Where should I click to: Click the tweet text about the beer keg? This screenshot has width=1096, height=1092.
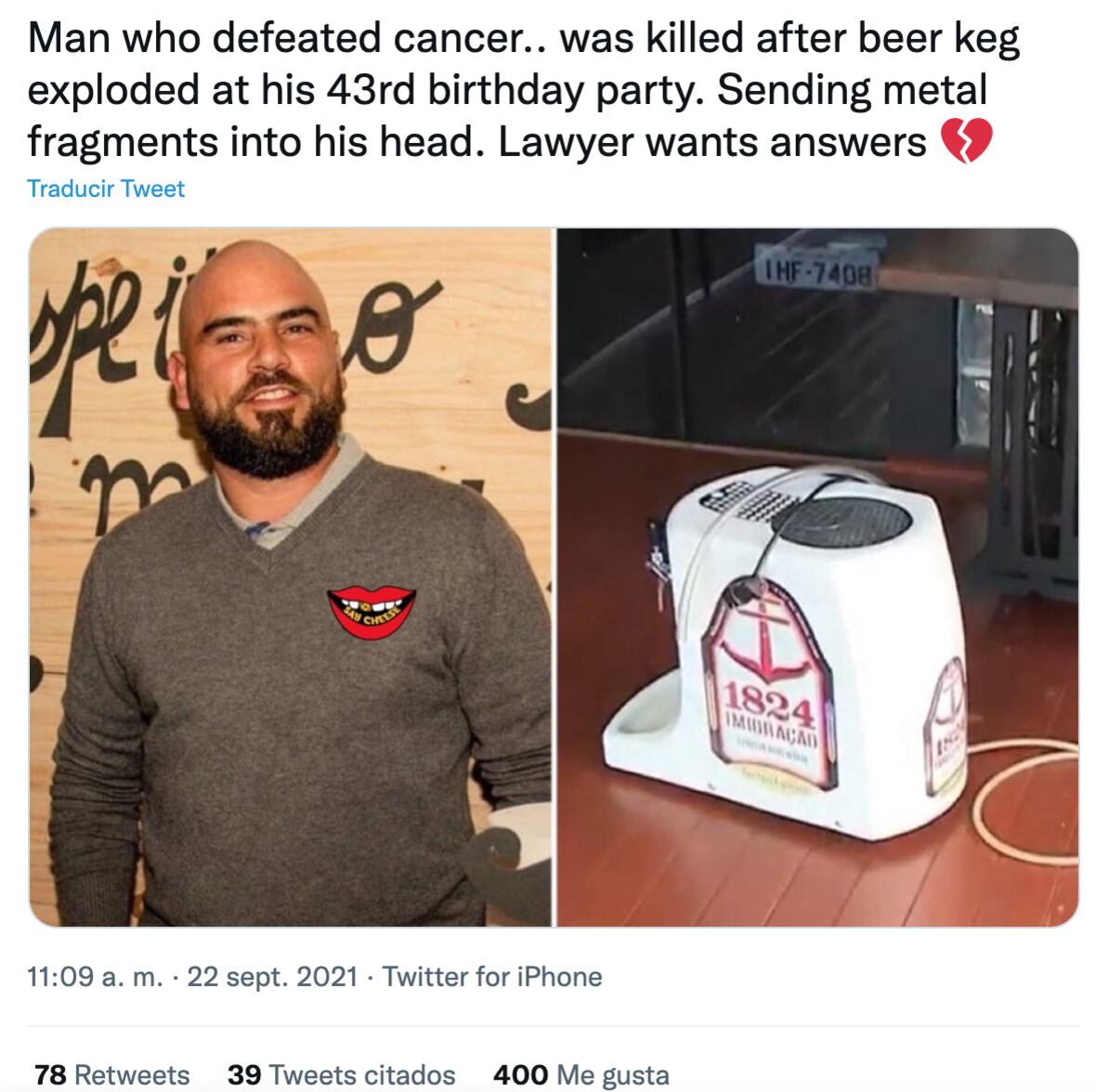524,89
